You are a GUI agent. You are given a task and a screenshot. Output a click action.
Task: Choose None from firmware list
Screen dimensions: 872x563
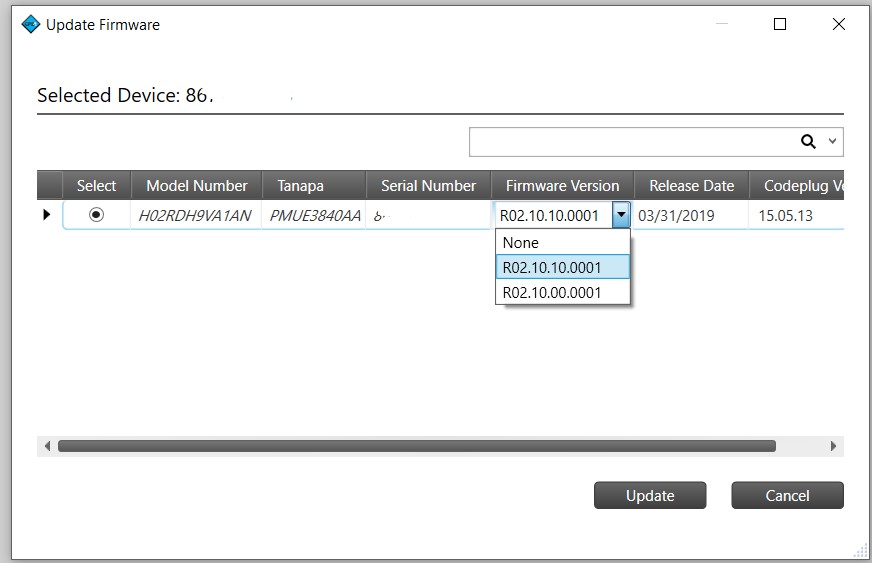562,243
